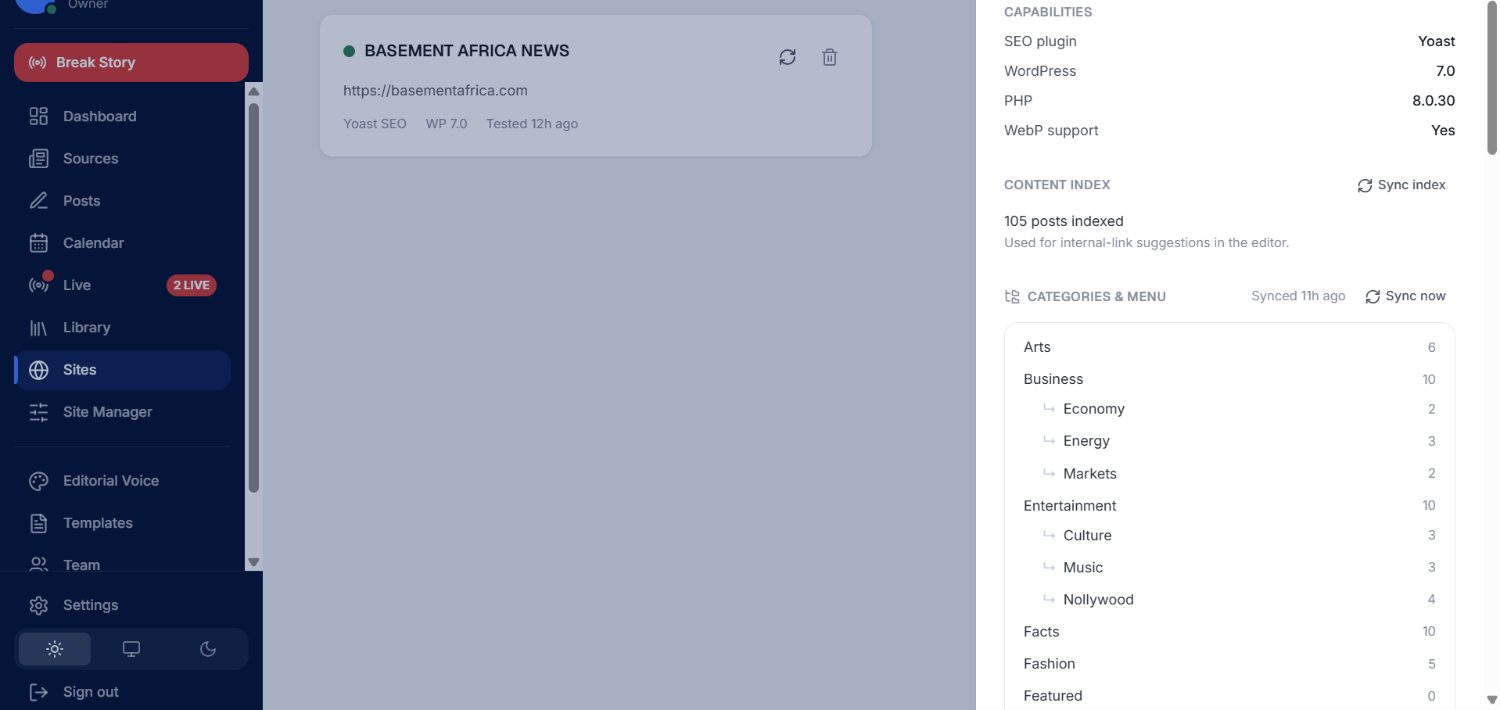Open the Library books icon
This screenshot has width=1500, height=710.
point(39,327)
